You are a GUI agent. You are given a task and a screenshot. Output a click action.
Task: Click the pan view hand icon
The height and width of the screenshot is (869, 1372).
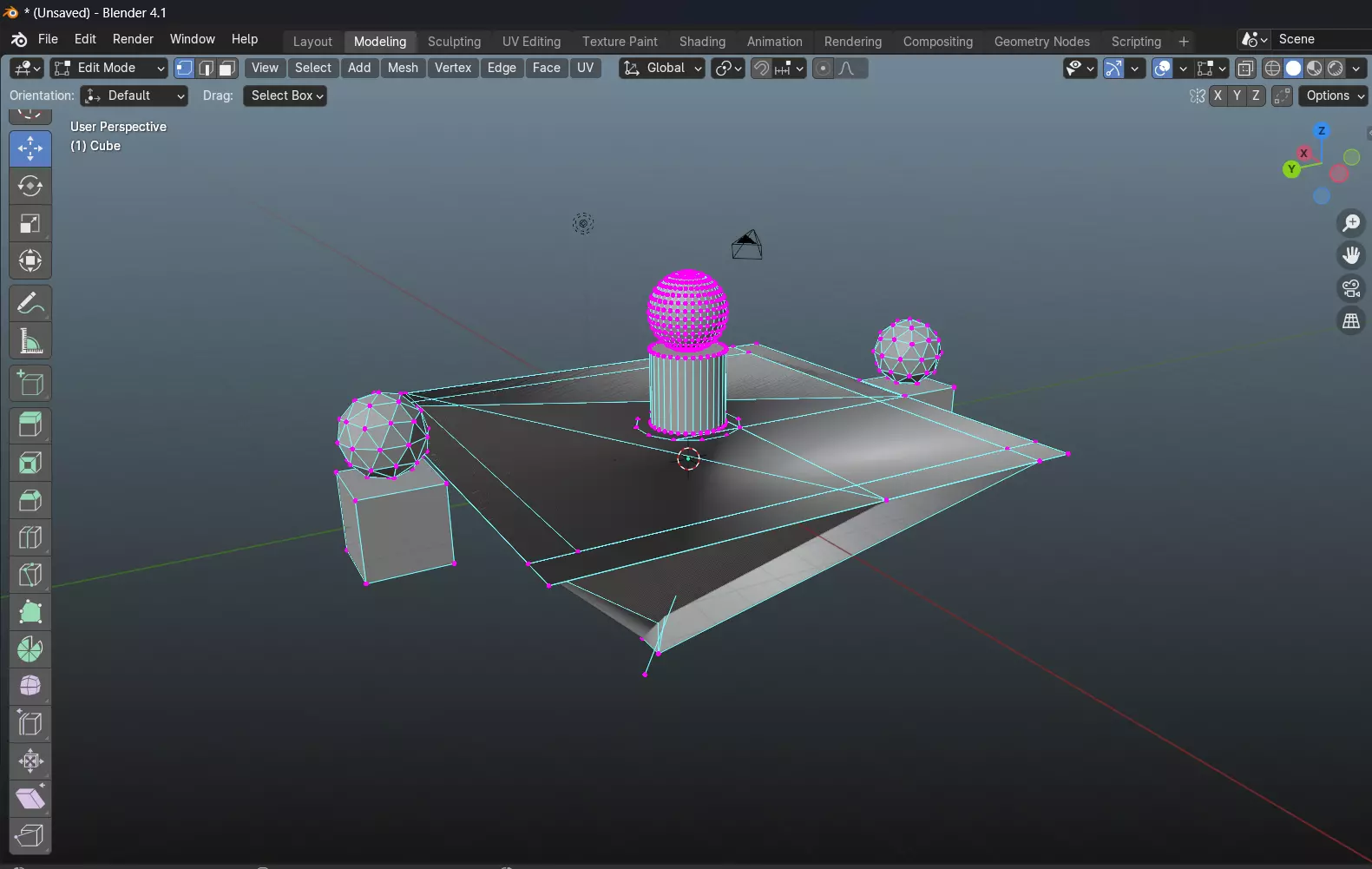pos(1351,255)
